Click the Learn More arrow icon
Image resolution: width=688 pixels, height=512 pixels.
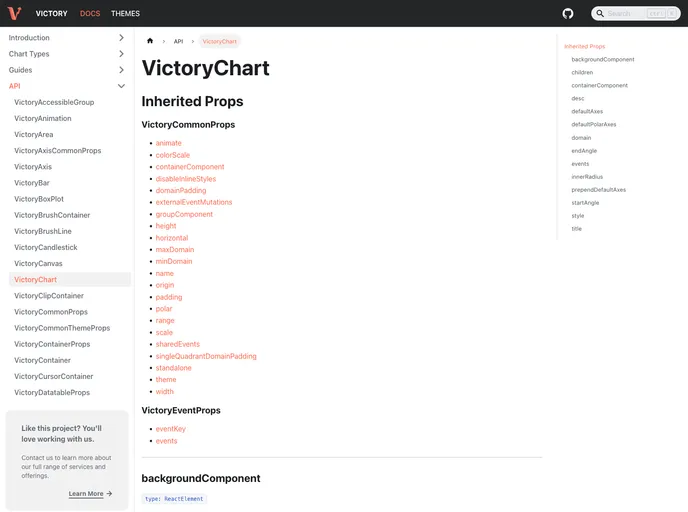(x=109, y=494)
